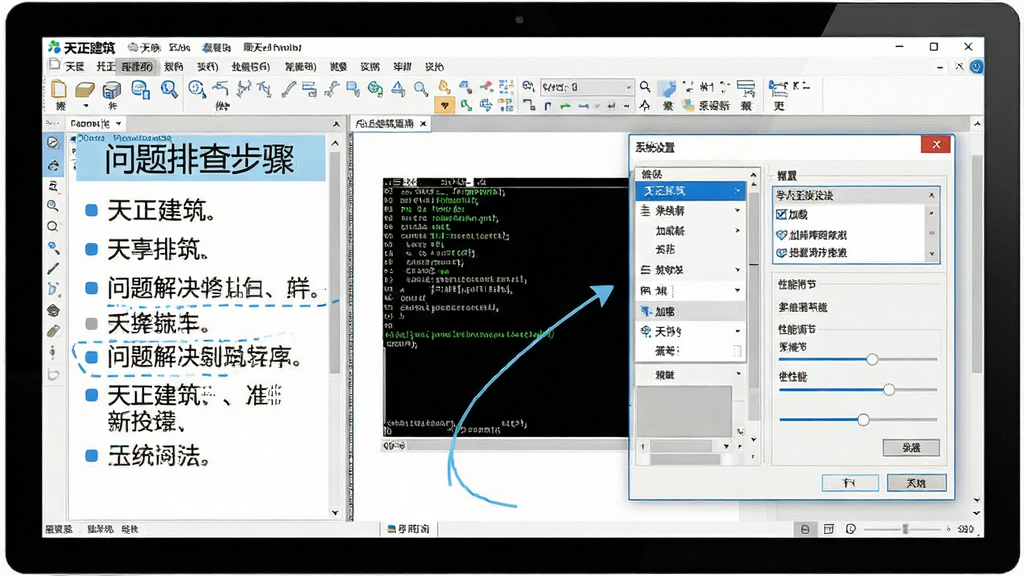Click the orange paint bucket toolbar icon
Image resolution: width=1024 pixels, height=576 pixels.
[x=444, y=87]
